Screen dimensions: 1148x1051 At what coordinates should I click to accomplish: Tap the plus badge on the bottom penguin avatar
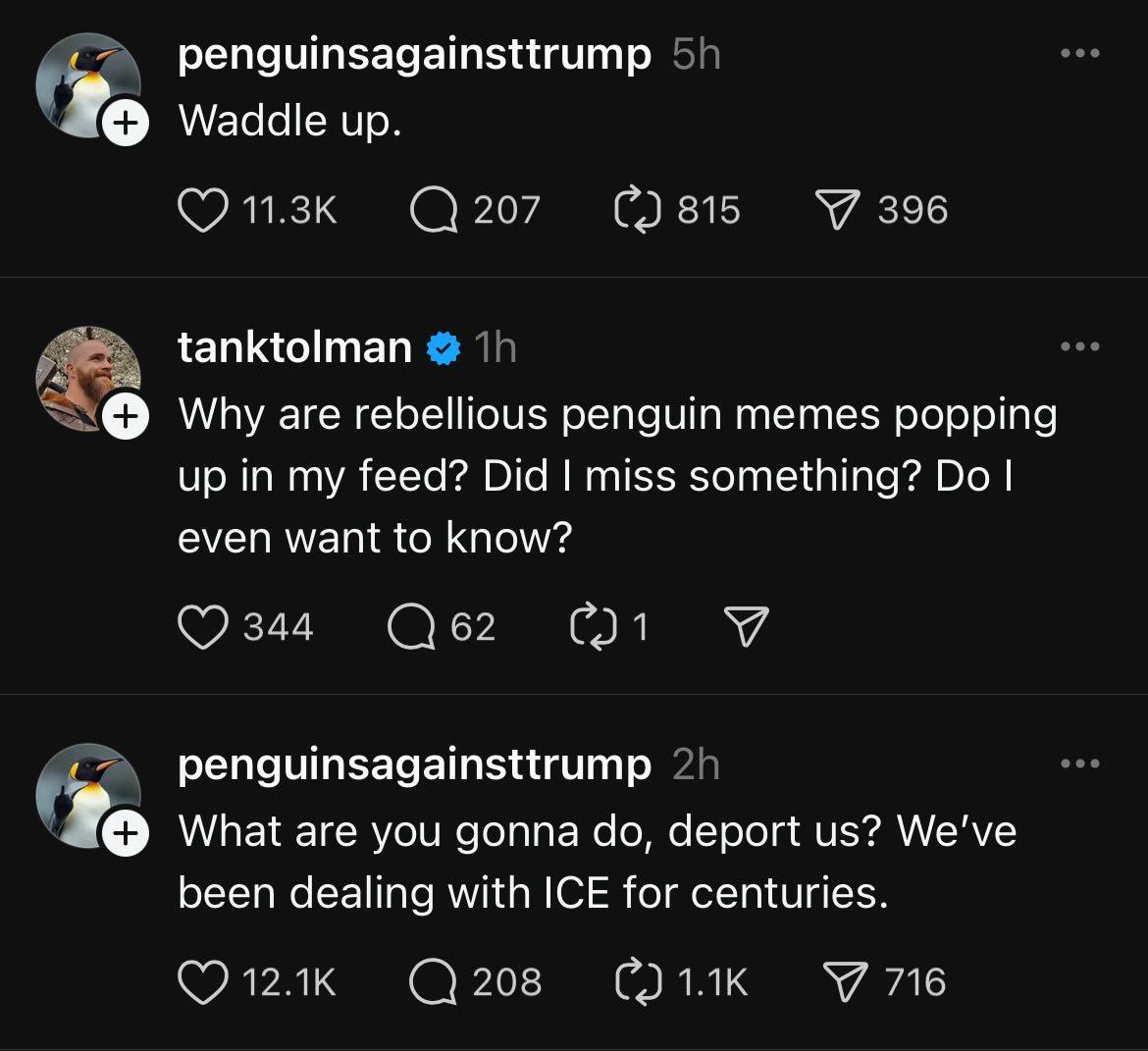click(x=124, y=833)
